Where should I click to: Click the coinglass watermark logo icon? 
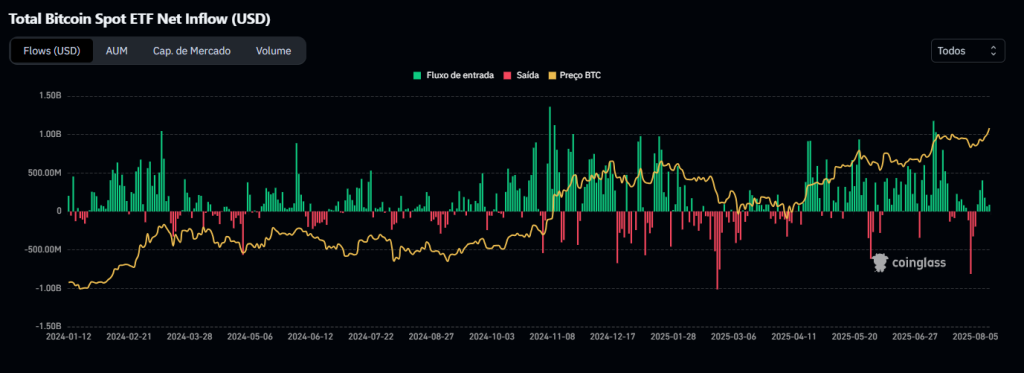click(880, 263)
